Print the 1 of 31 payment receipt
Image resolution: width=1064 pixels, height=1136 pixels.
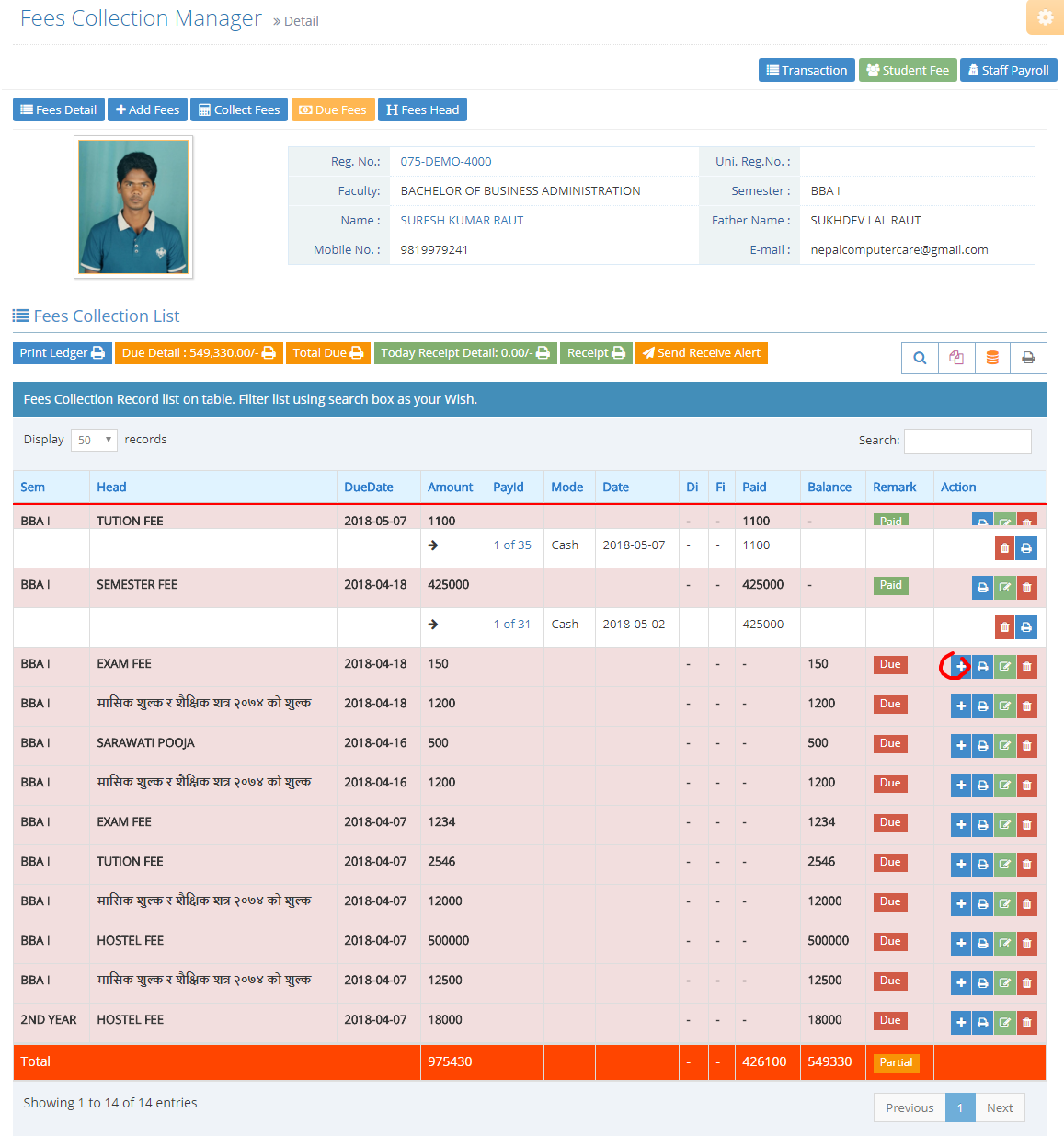[x=1026, y=627]
